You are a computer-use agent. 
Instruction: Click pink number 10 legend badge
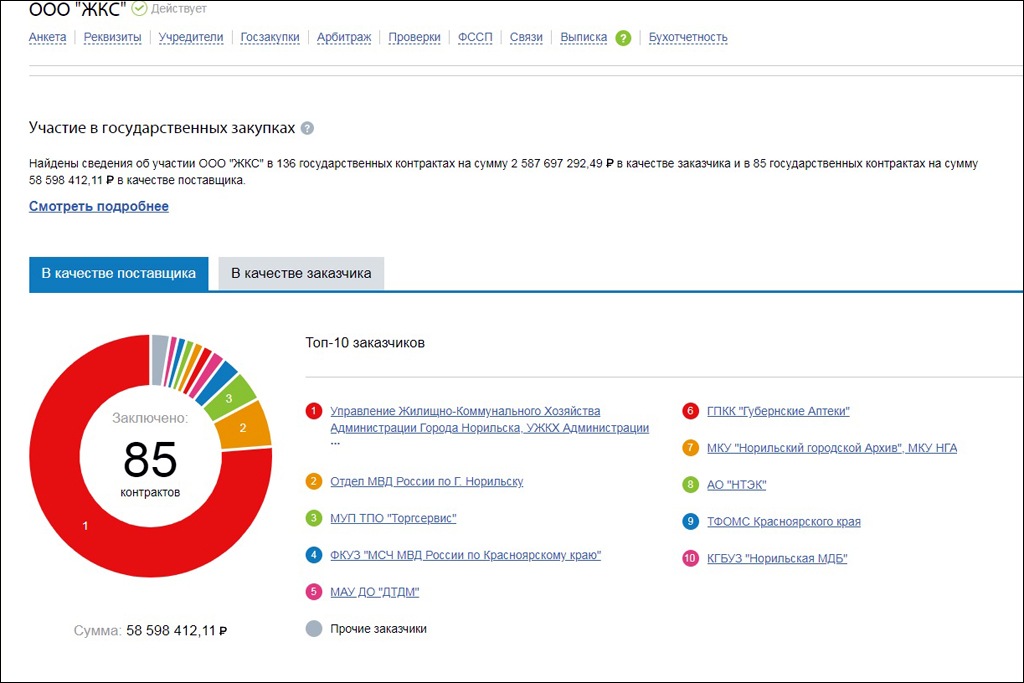(690, 559)
